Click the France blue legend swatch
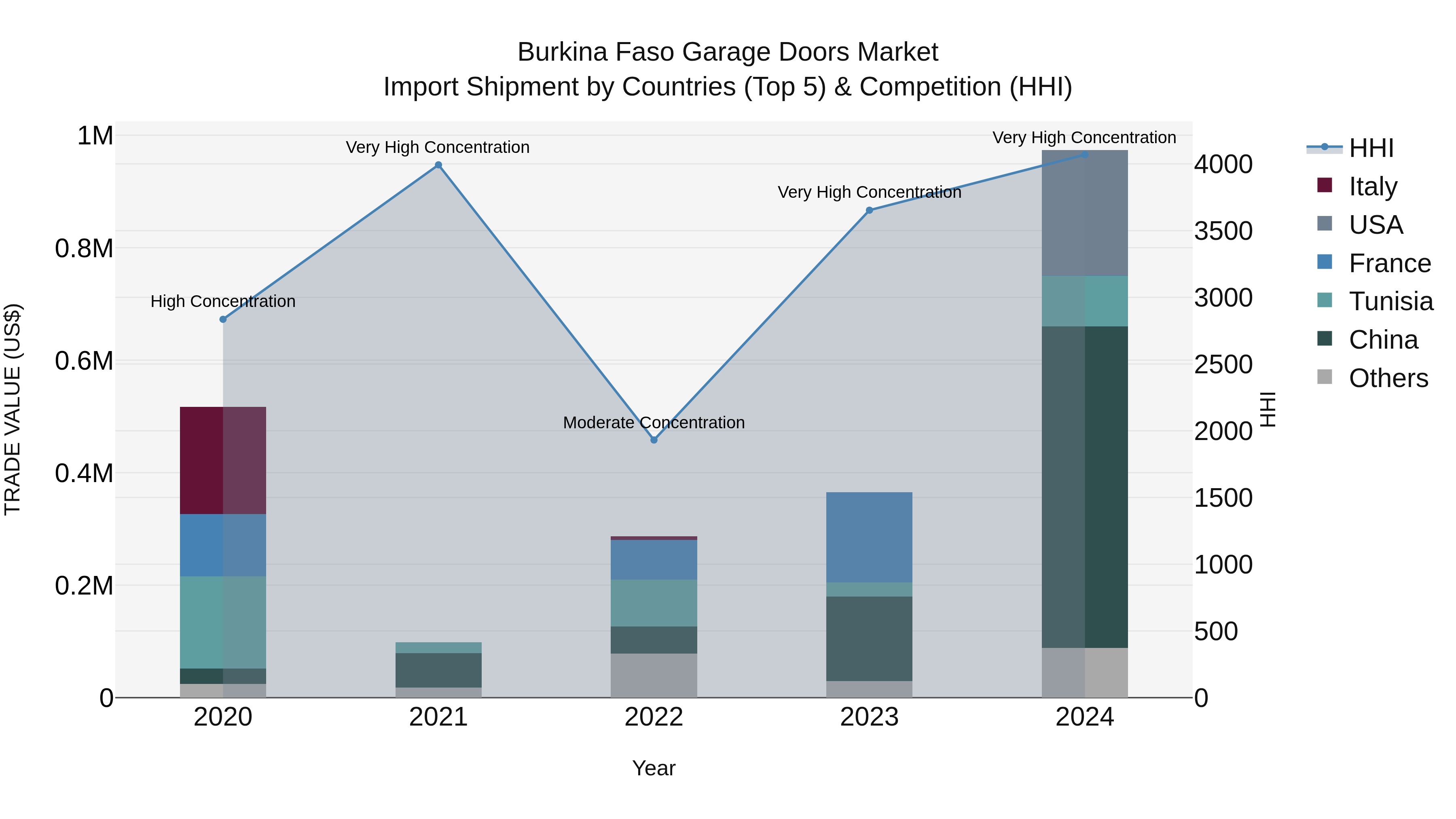Screen dimensions: 1456x819 (1324, 262)
